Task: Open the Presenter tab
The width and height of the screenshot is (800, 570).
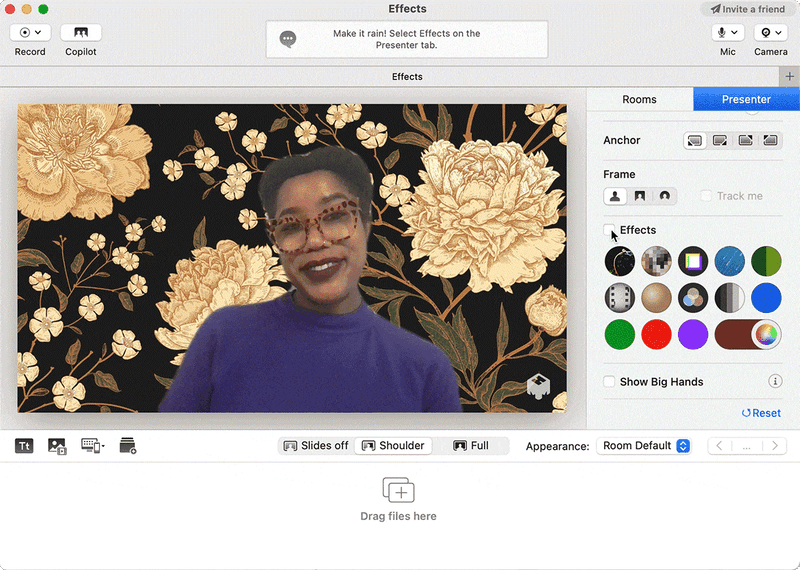Action: (x=746, y=99)
